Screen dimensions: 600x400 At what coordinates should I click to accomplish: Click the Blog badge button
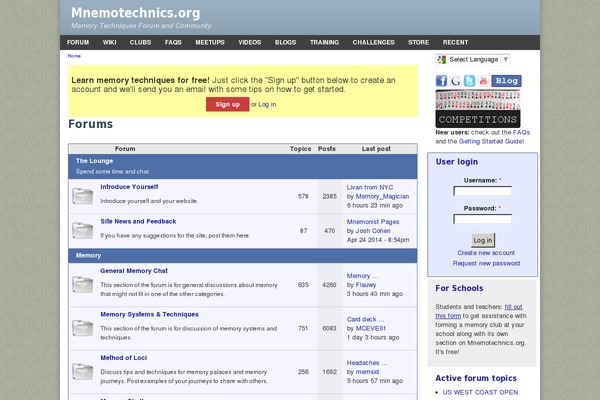[506, 81]
